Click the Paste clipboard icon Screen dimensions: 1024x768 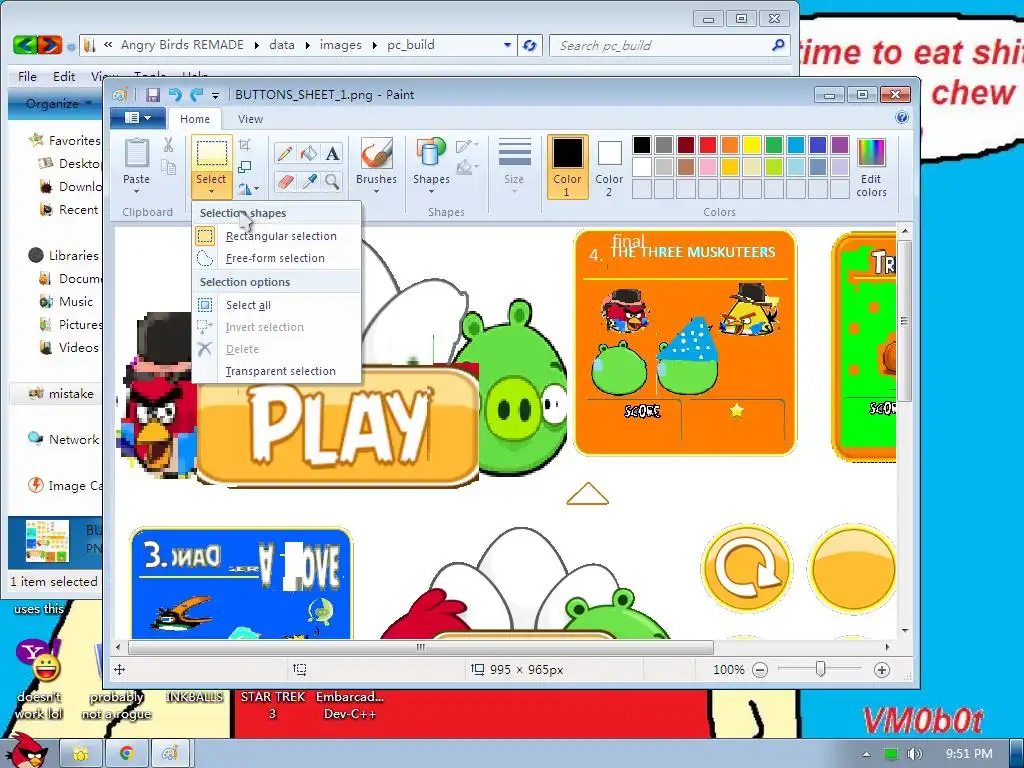(136, 153)
